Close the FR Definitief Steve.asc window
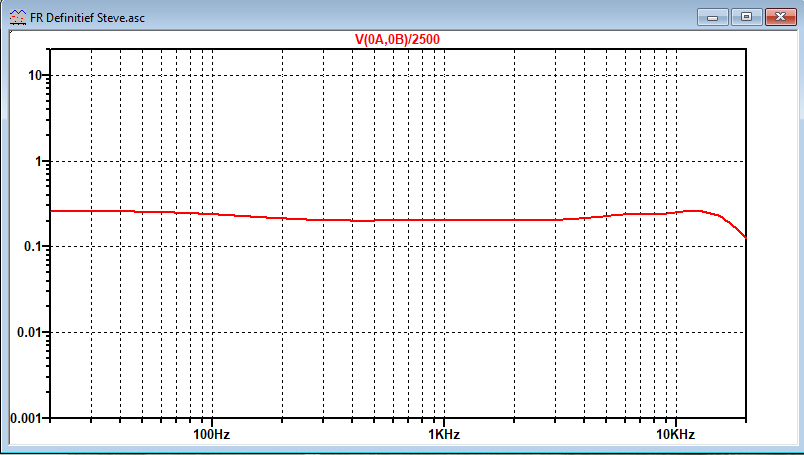 [780, 17]
